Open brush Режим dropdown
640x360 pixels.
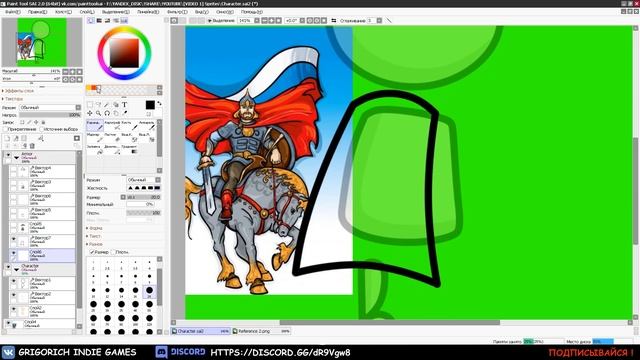(x=143, y=180)
